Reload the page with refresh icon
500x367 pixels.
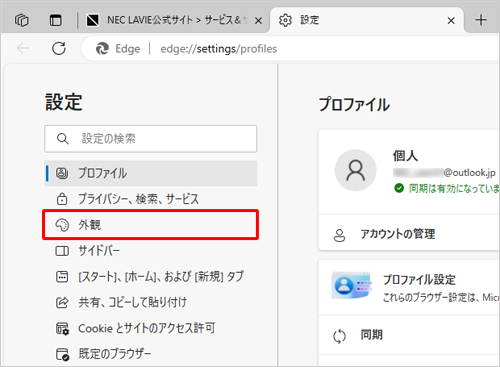click(x=59, y=48)
